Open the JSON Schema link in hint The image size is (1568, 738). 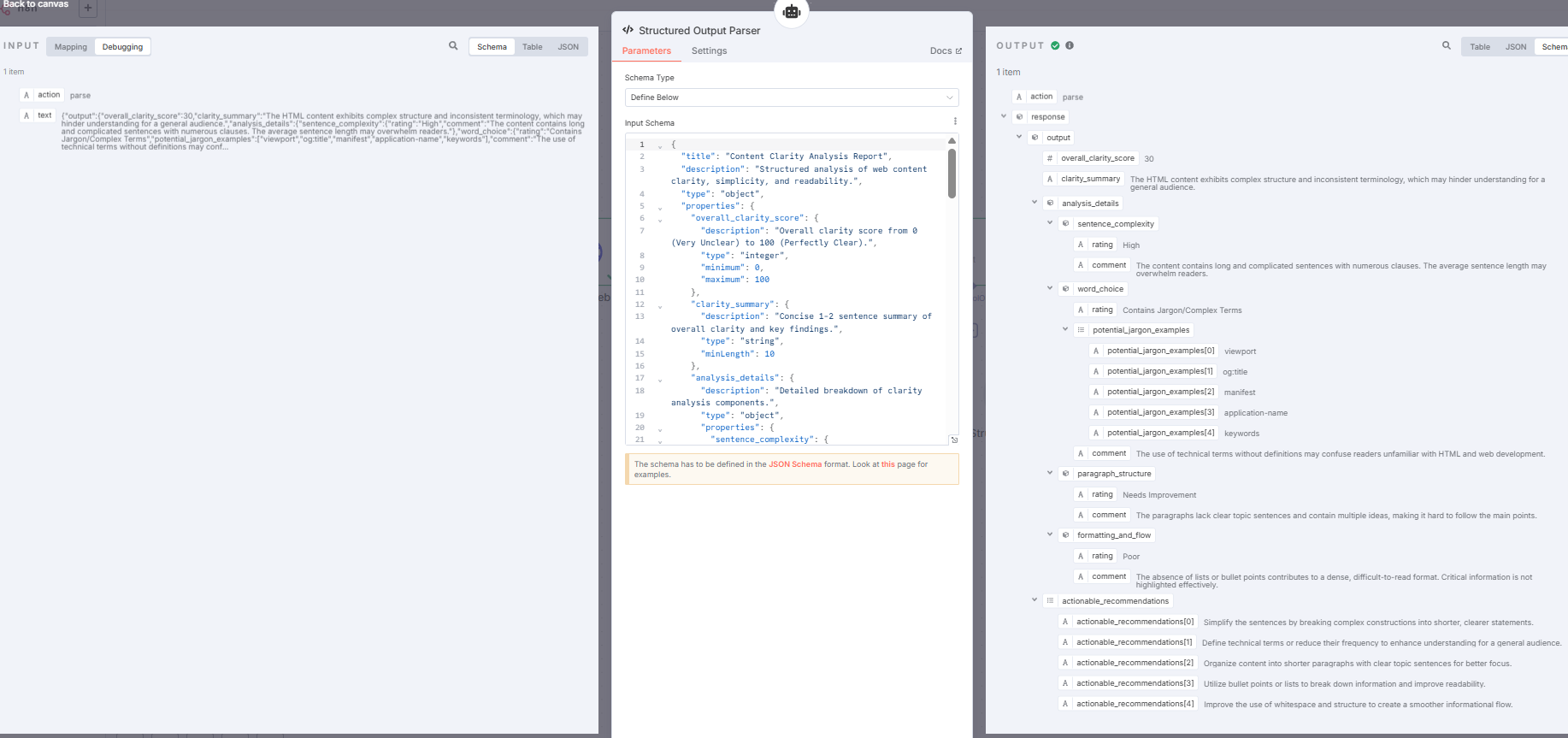coord(794,464)
